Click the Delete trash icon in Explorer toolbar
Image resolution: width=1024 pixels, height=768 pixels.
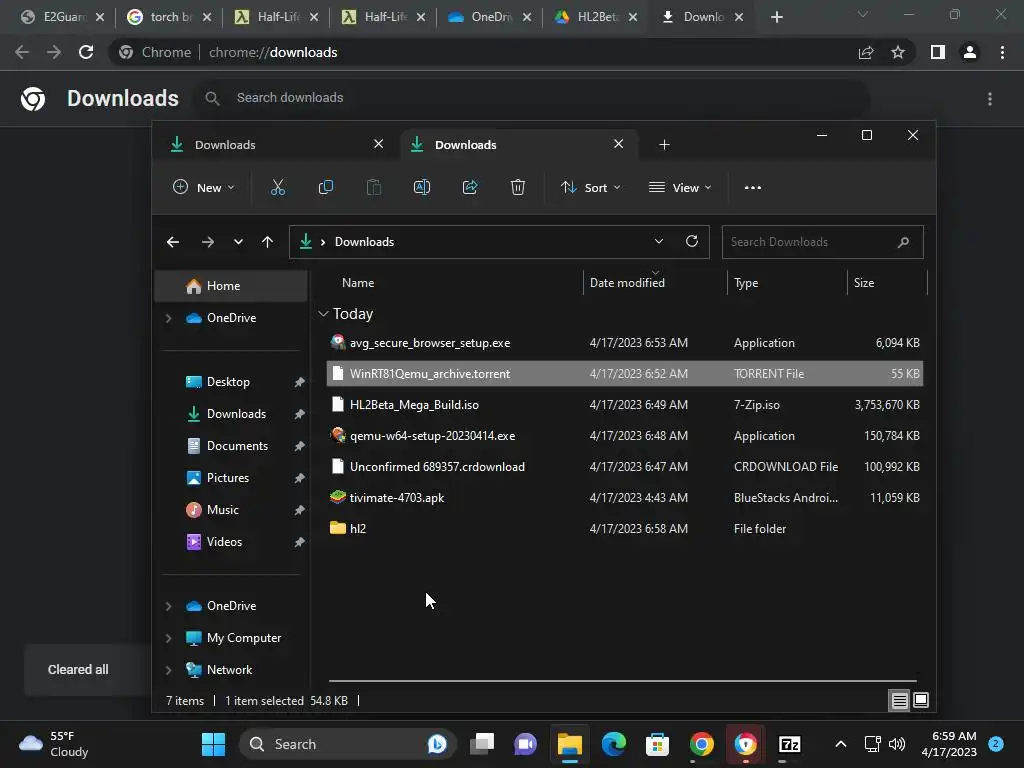click(518, 187)
